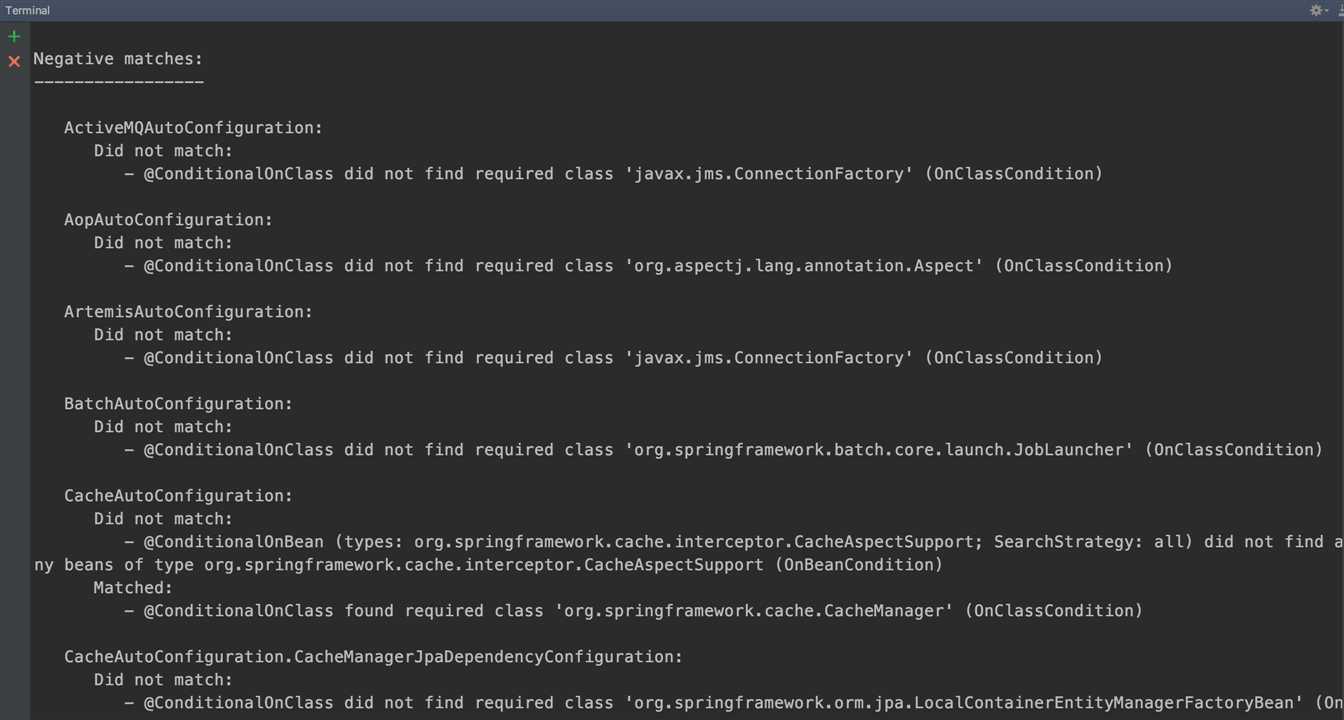Viewport: 1344px width, 720px height.
Task: Click the Terminal panel title
Action: (28, 10)
